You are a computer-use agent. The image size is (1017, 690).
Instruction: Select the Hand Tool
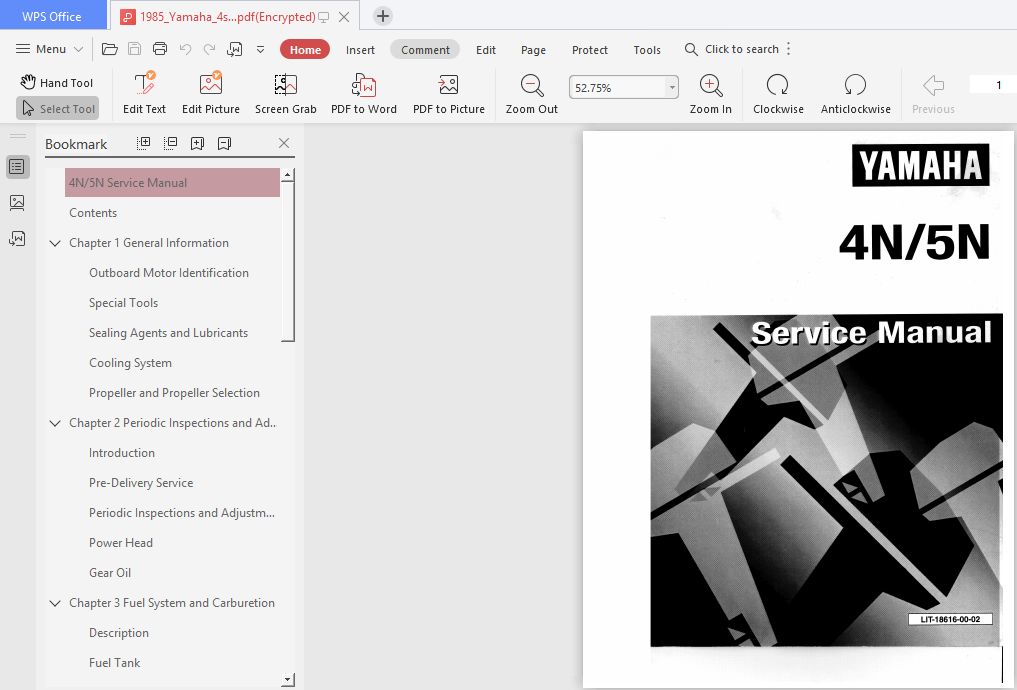click(x=57, y=82)
